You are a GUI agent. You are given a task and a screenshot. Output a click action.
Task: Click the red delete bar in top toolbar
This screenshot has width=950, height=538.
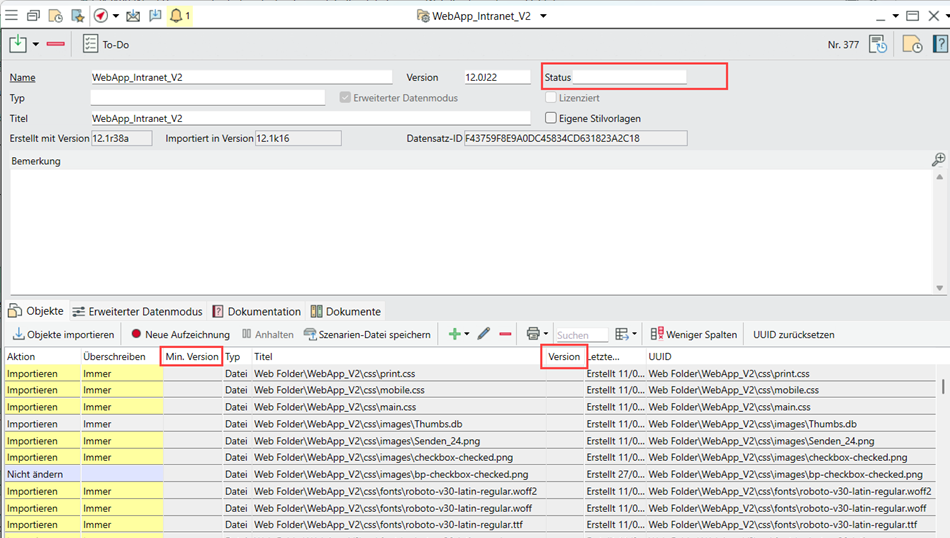pos(56,44)
